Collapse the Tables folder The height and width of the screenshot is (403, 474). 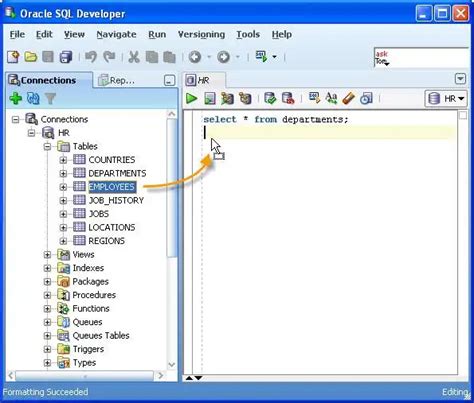click(x=47, y=146)
